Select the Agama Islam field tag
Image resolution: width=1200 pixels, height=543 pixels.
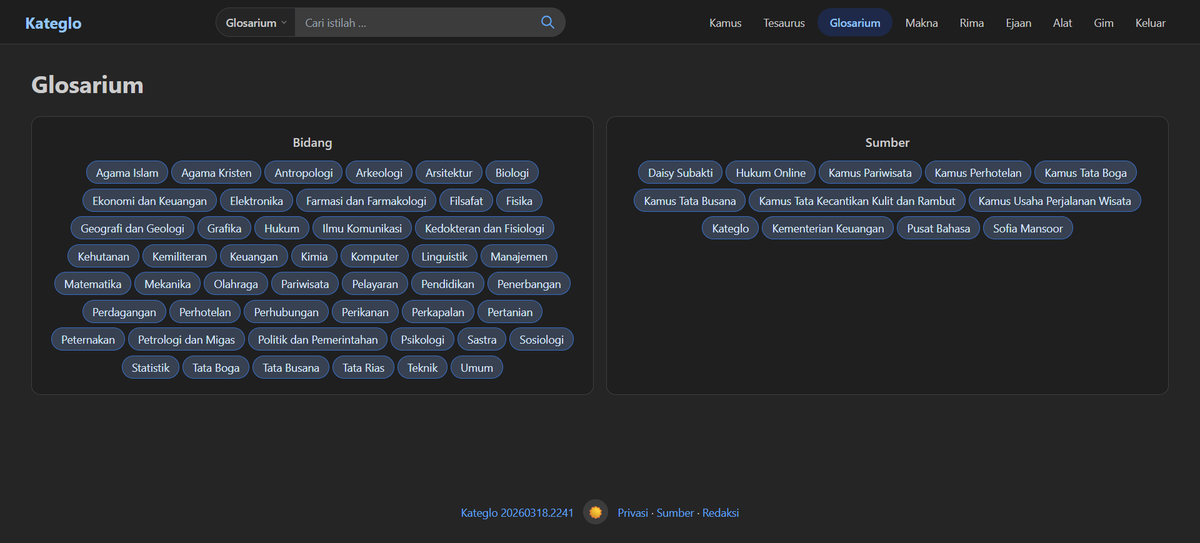click(127, 173)
